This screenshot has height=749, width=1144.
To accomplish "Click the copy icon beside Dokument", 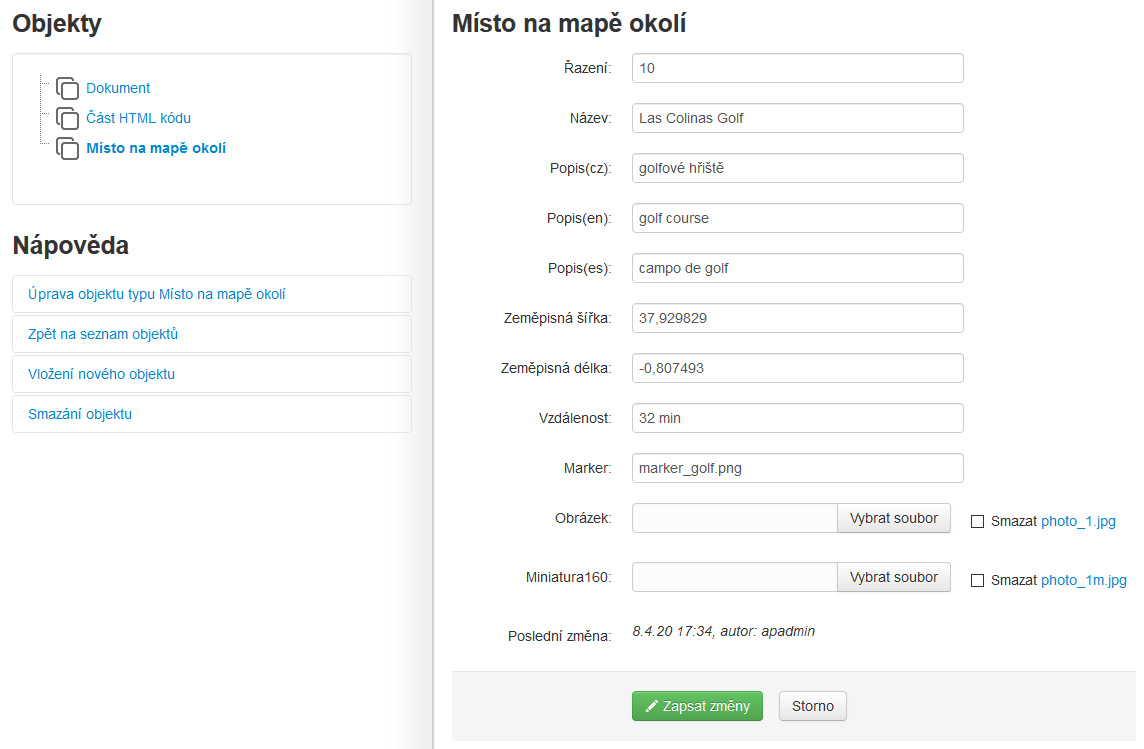I will coord(67,88).
